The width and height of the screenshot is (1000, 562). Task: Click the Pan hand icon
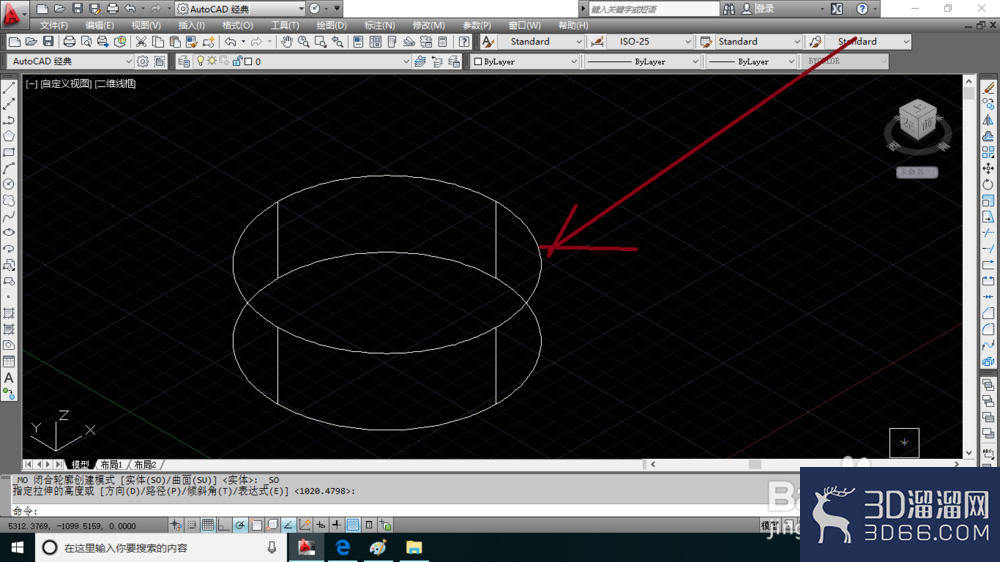(x=286, y=41)
